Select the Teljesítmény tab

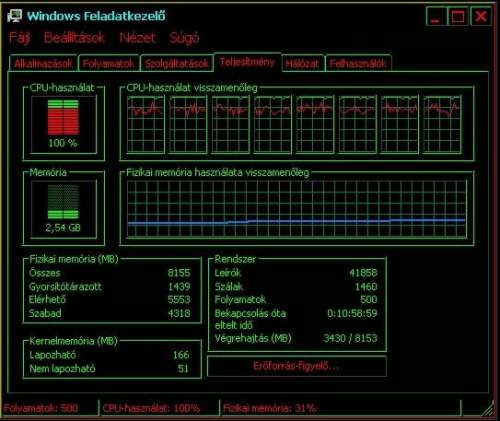(247, 62)
